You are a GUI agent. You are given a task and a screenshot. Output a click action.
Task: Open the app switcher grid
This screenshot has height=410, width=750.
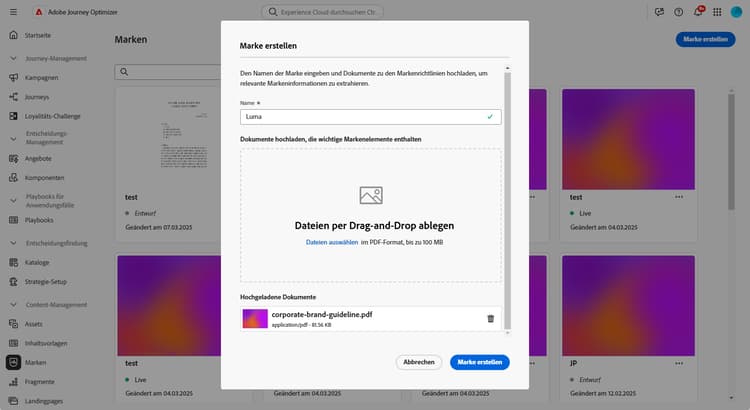pos(717,12)
